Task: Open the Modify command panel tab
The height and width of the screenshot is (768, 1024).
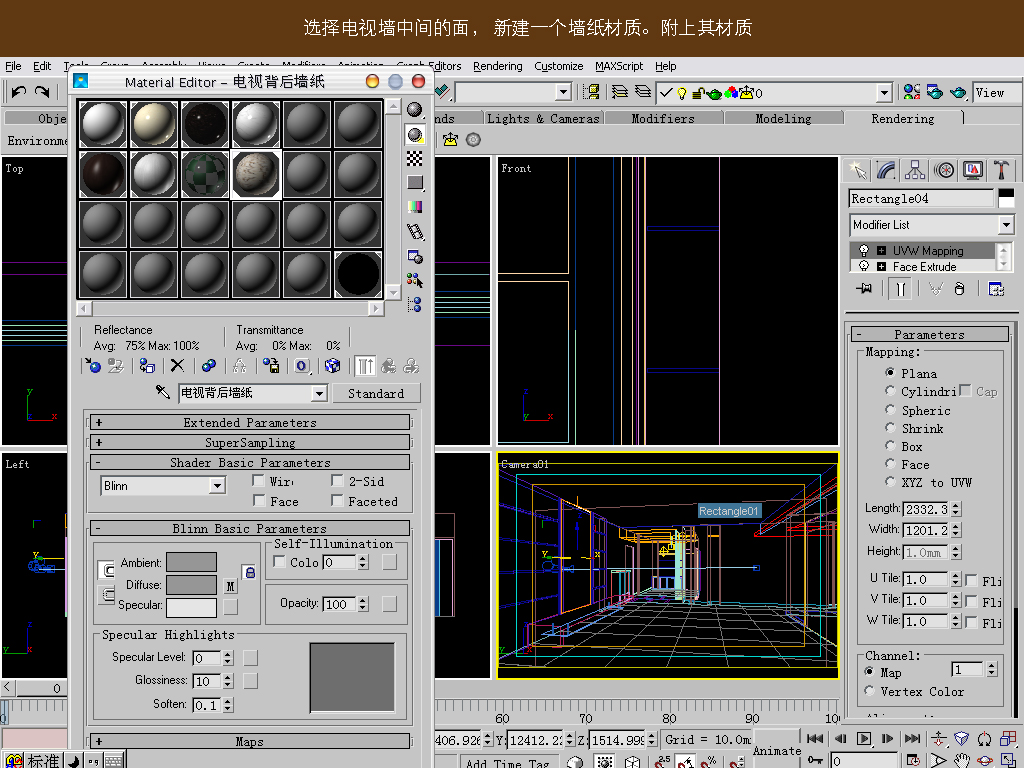Action: pyautogui.click(x=886, y=170)
